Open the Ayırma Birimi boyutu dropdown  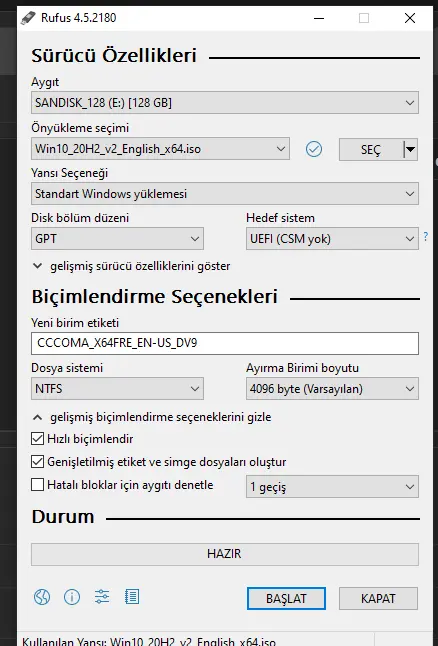(332, 389)
